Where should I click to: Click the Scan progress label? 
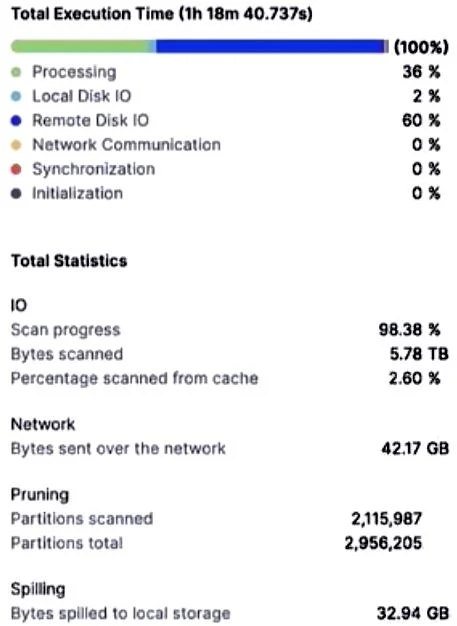65,331
